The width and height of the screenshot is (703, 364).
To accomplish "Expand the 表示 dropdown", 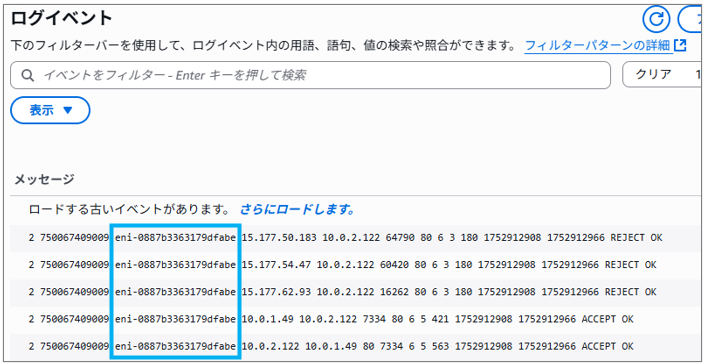I will (50, 110).
